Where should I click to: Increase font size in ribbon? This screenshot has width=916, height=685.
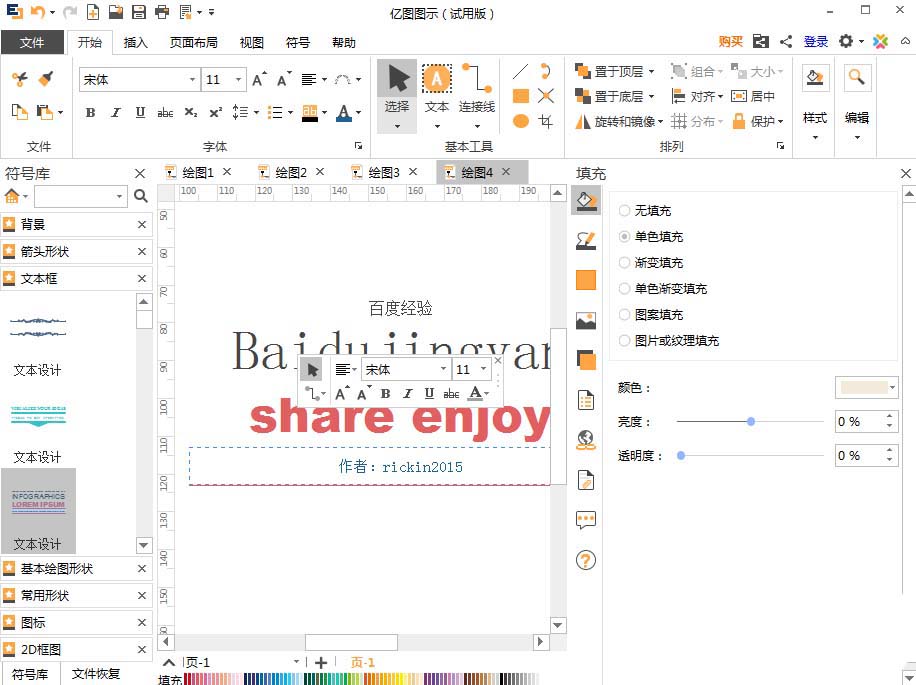pyautogui.click(x=259, y=79)
